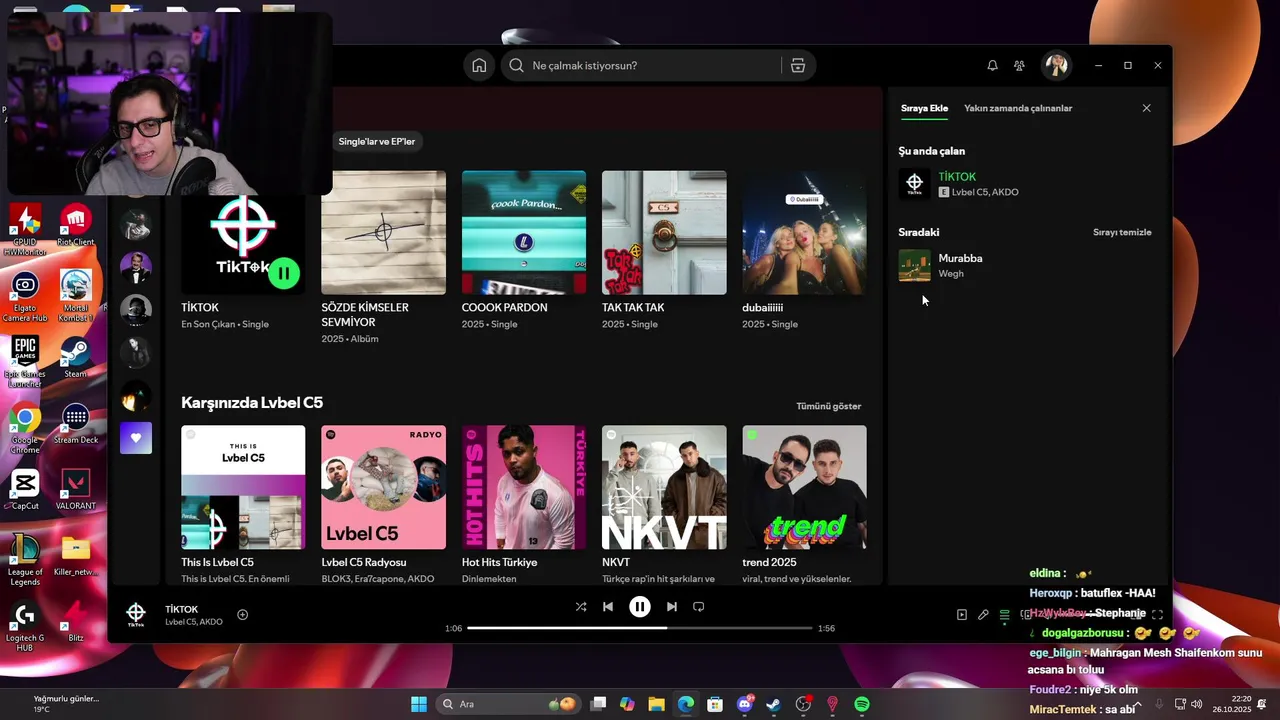1280x720 pixels.
Task: Open Elgato Camera Hub shortcut
Action: pyautogui.click(x=25, y=297)
